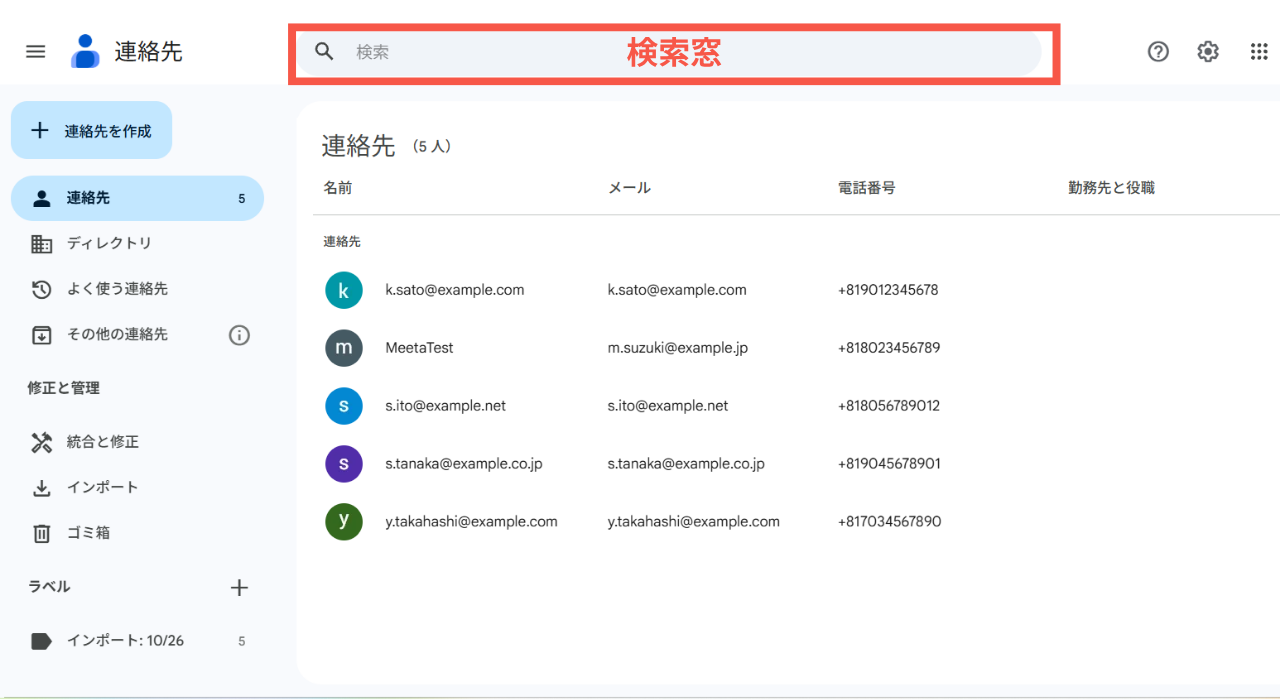
Task: Focus the 検索 search field
Action: coord(668,52)
